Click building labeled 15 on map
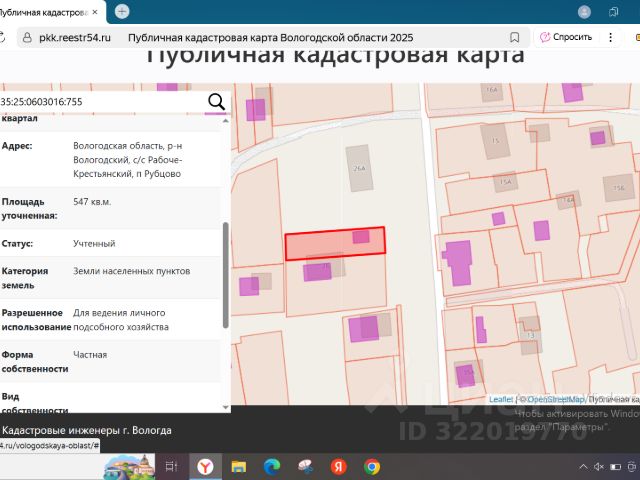The height and width of the screenshot is (480, 640). (495, 141)
